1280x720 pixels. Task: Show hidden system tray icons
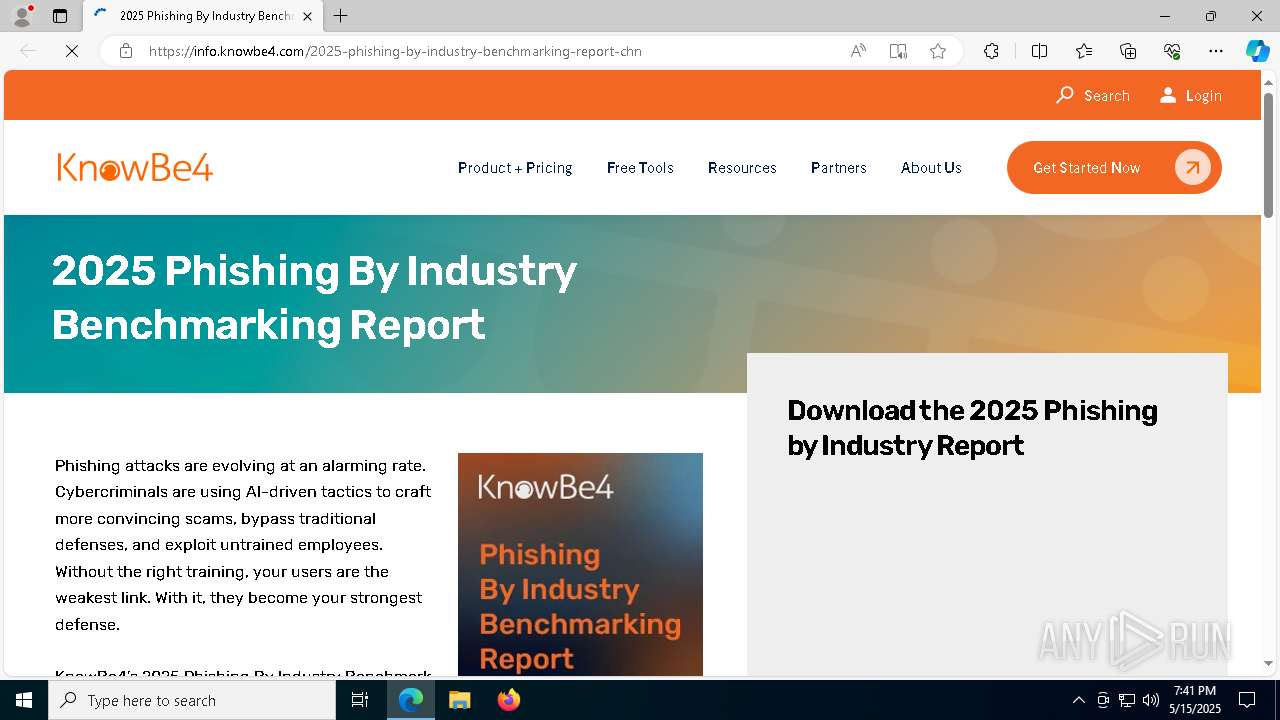[x=1078, y=700]
